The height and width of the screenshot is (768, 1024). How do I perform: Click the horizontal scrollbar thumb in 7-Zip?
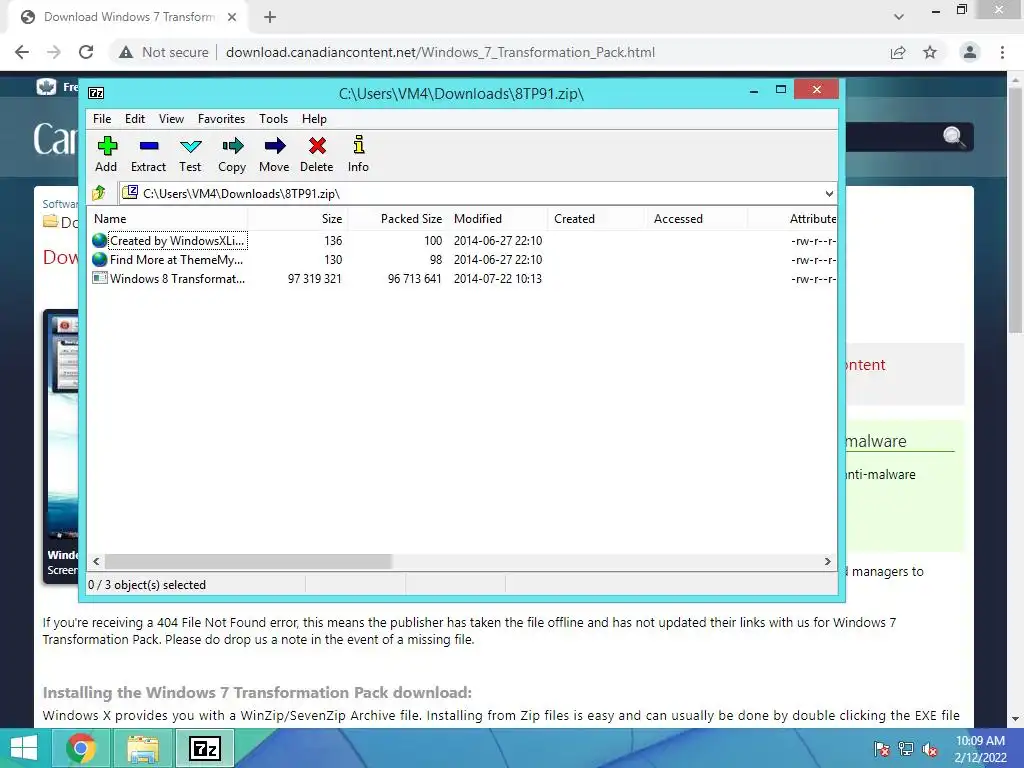(248, 562)
